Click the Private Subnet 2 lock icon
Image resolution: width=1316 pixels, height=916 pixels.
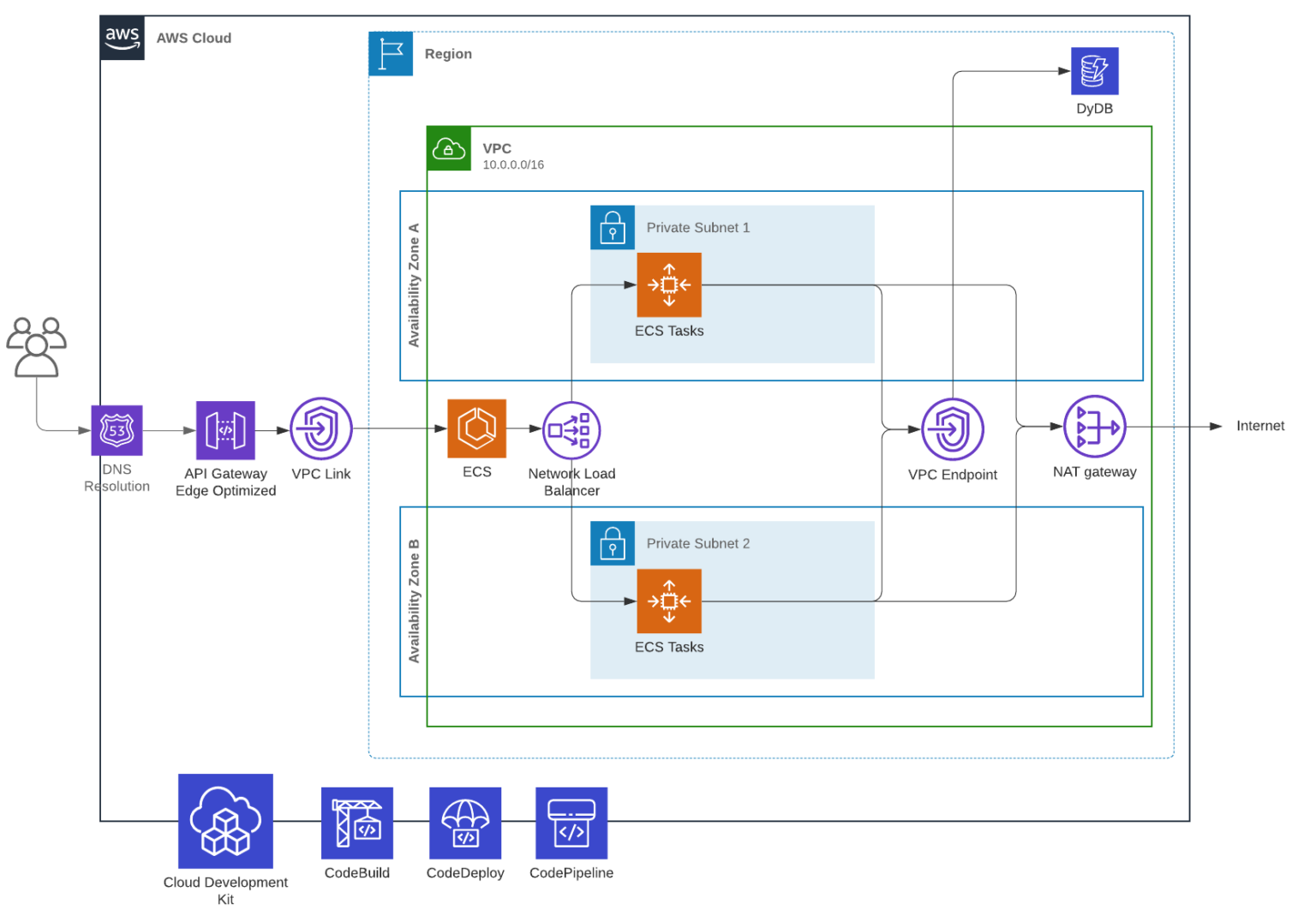(613, 544)
